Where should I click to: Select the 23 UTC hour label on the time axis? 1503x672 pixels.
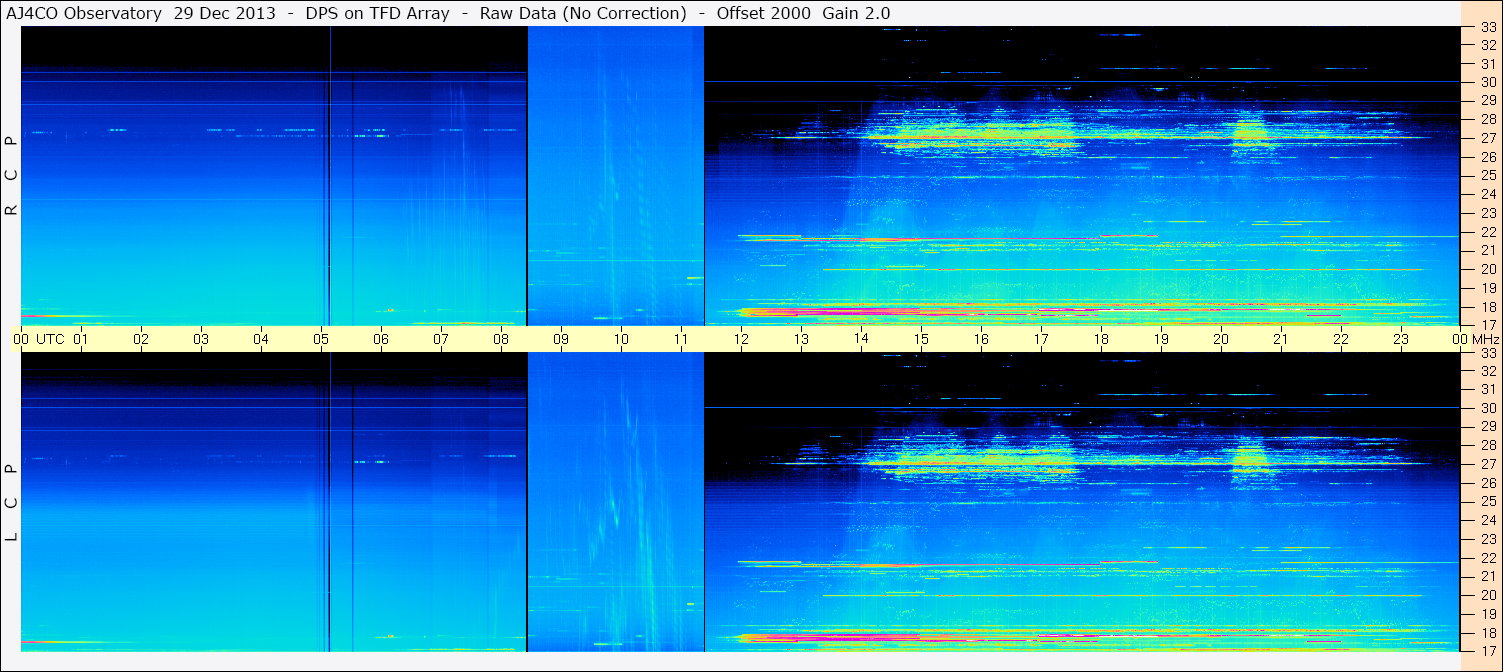[x=1401, y=339]
